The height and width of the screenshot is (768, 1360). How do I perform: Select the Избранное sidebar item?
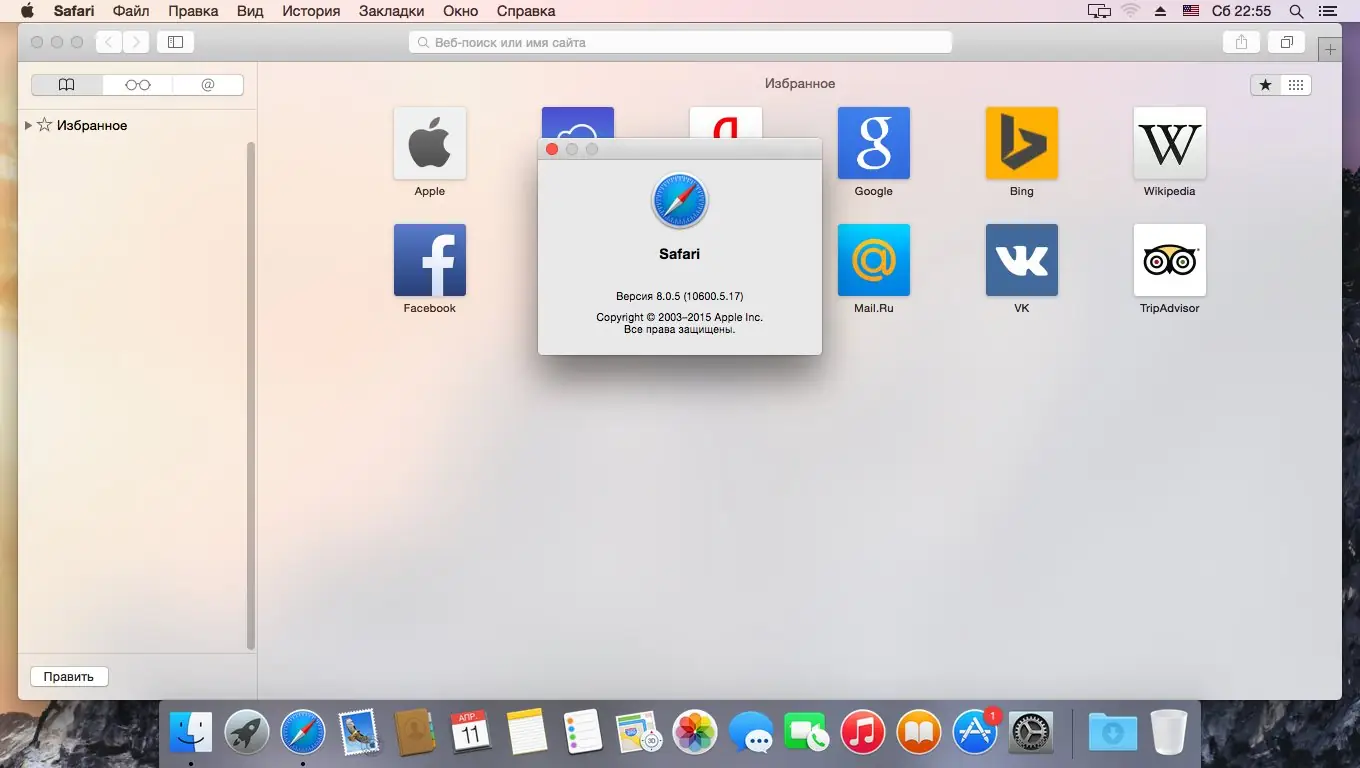pyautogui.click(x=92, y=125)
